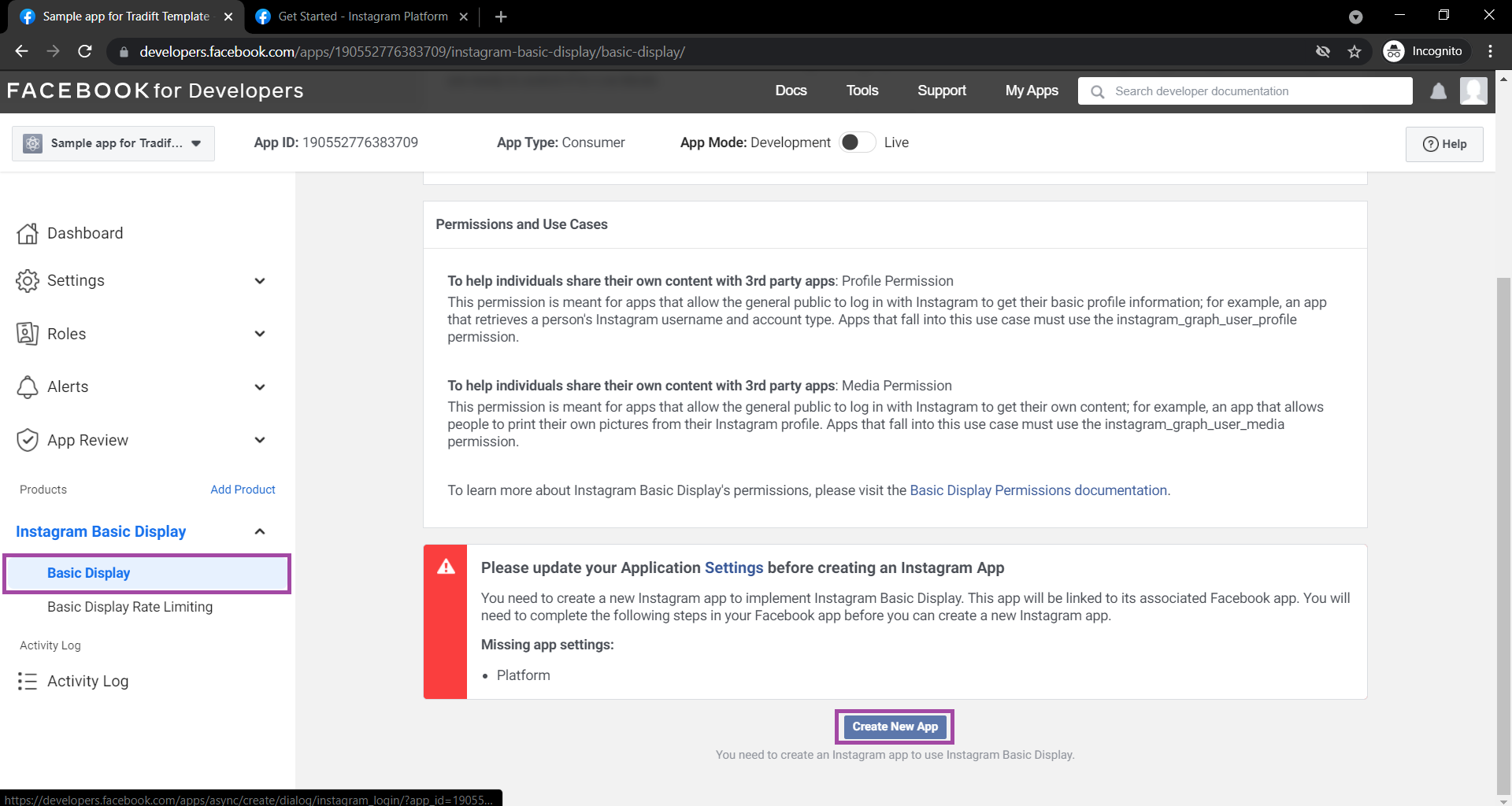Click the Permissions and Use Cases heading
This screenshot has height=806, width=1512.
tap(521, 224)
